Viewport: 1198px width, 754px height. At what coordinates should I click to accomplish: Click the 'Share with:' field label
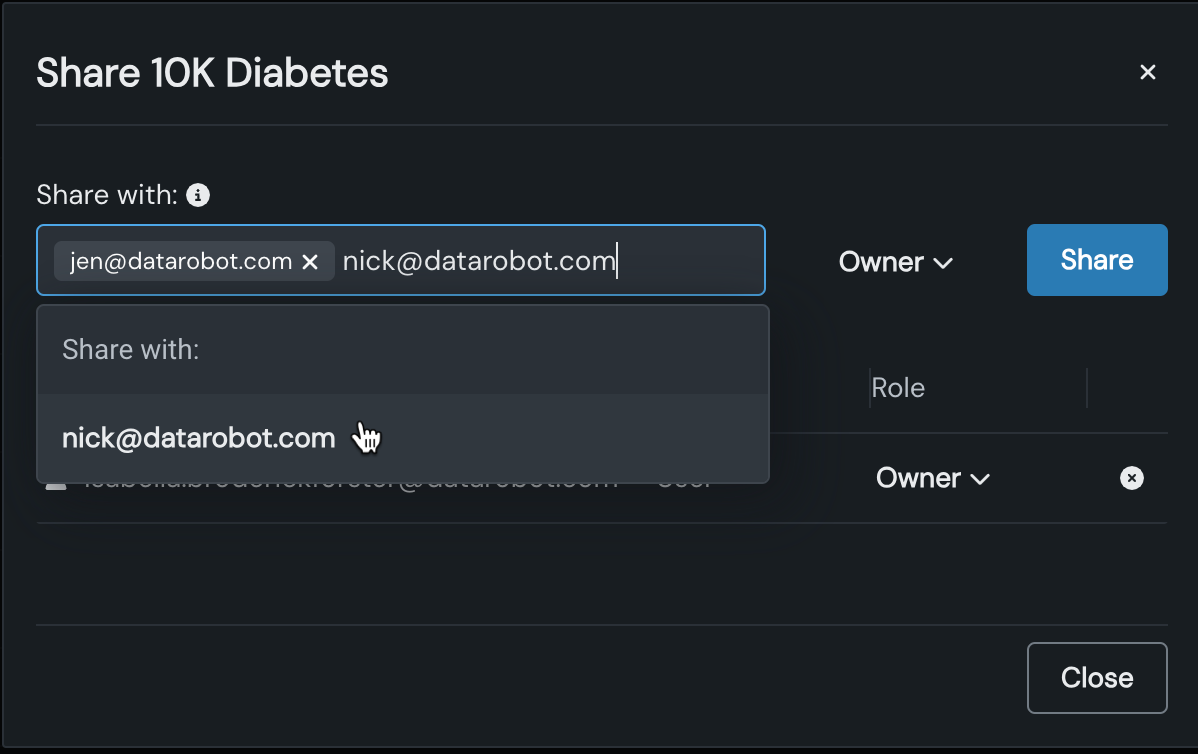point(106,195)
